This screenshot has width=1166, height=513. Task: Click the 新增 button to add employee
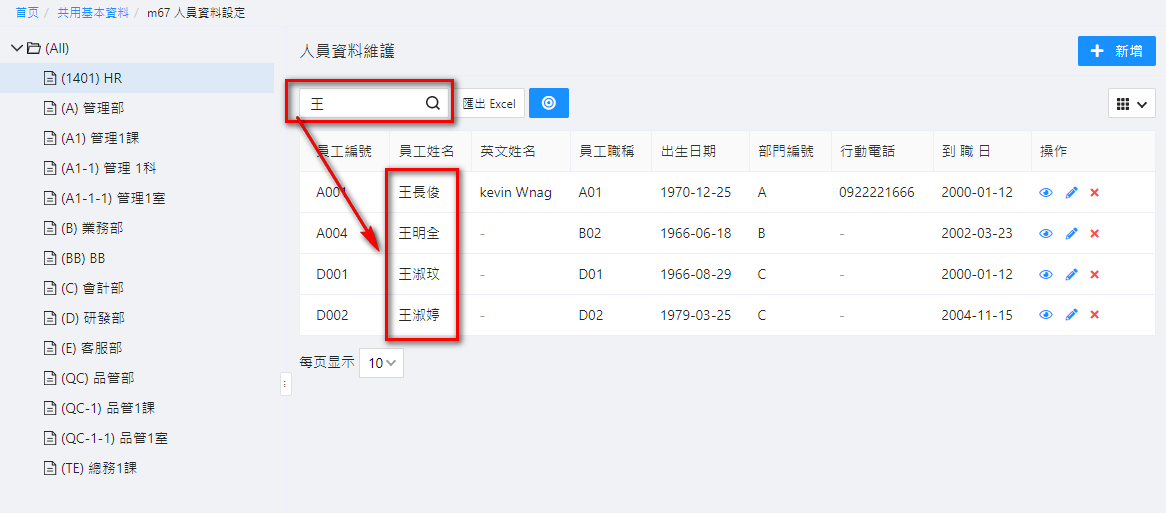point(1116,51)
